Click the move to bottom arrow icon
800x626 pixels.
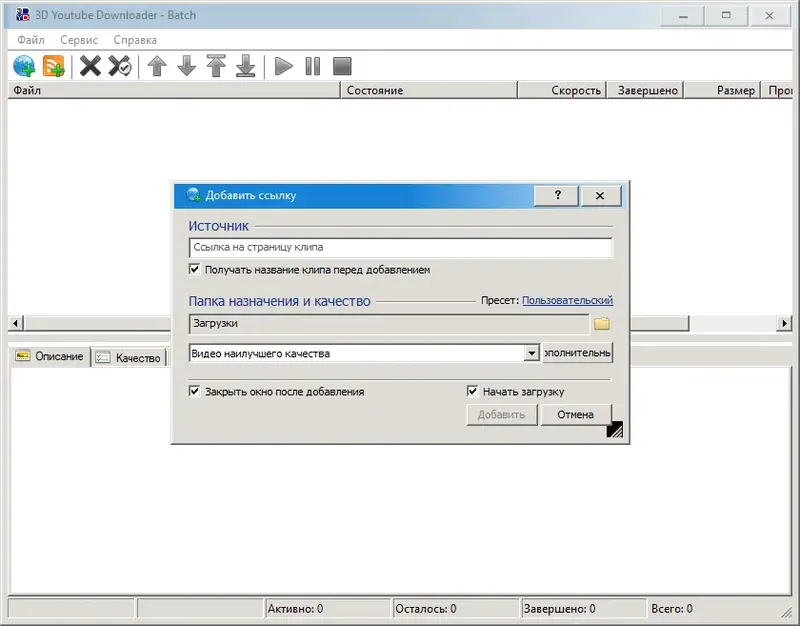[x=246, y=65]
